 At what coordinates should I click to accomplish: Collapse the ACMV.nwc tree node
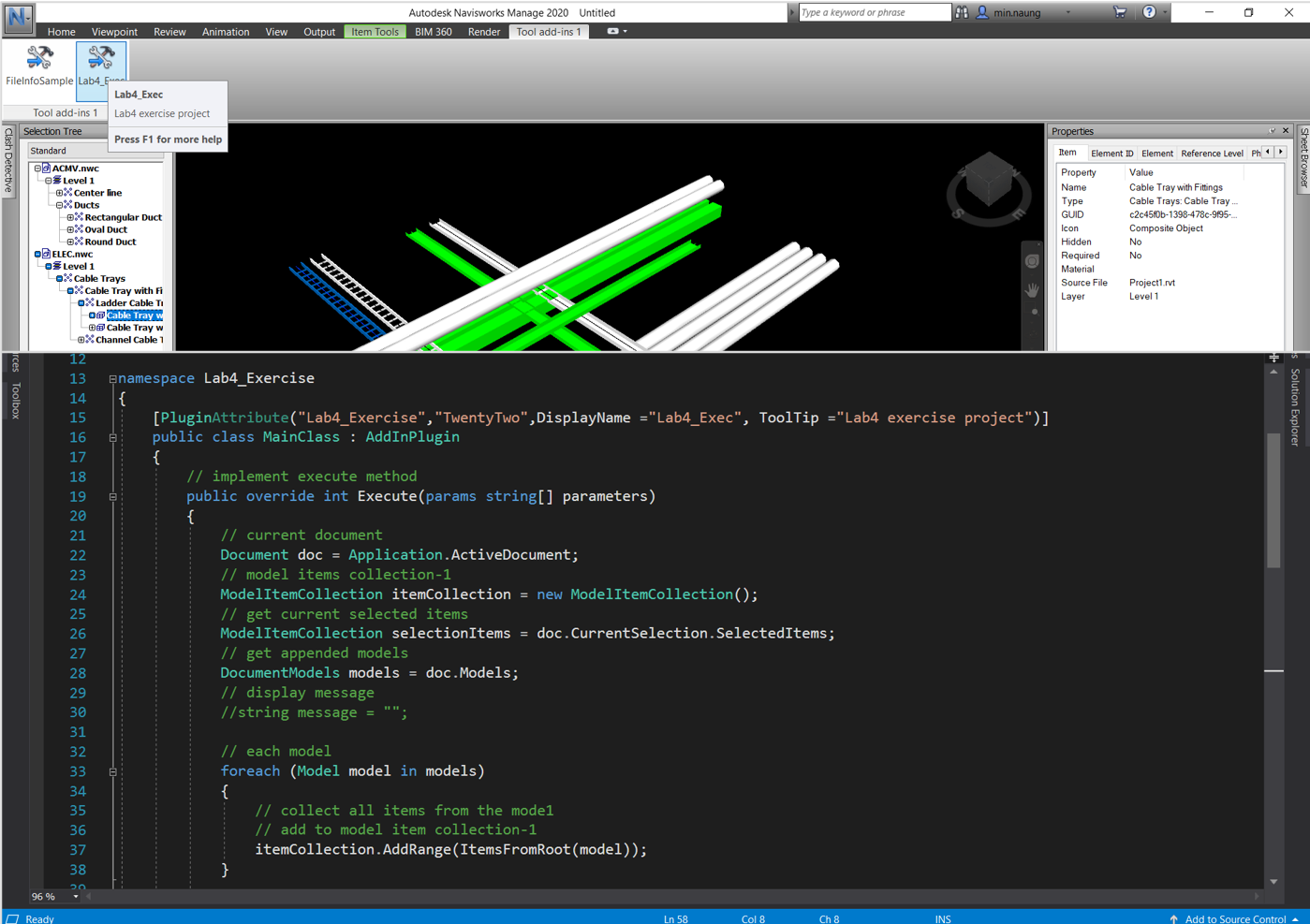coord(37,169)
